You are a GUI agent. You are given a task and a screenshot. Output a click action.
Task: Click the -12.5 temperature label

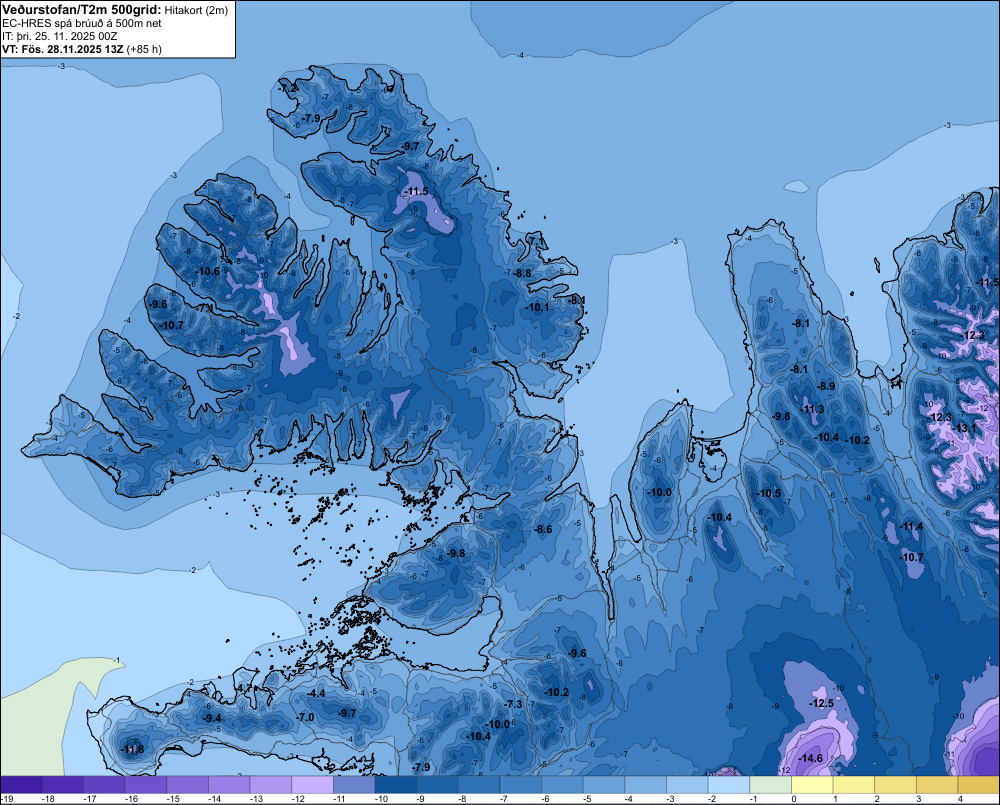821,704
